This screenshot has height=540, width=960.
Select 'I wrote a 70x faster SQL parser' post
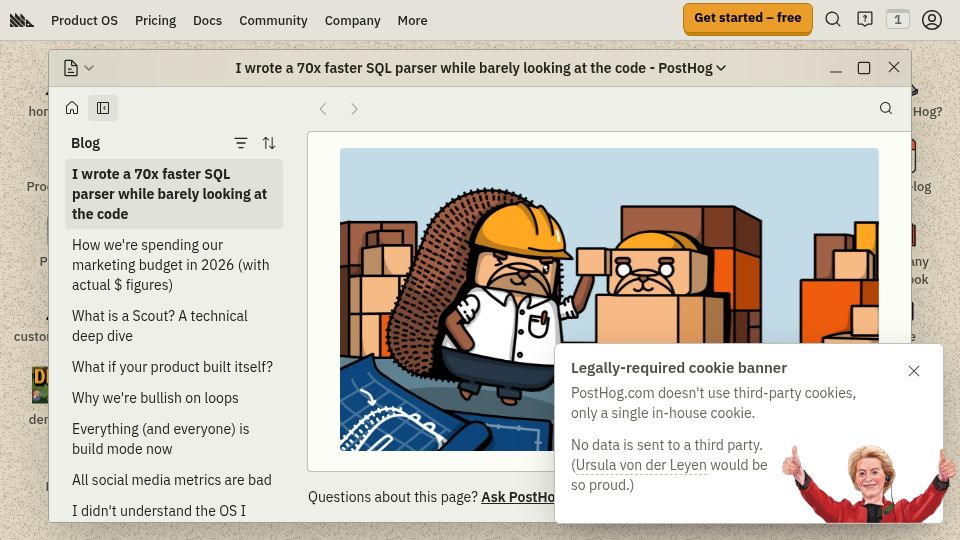[x=174, y=194]
